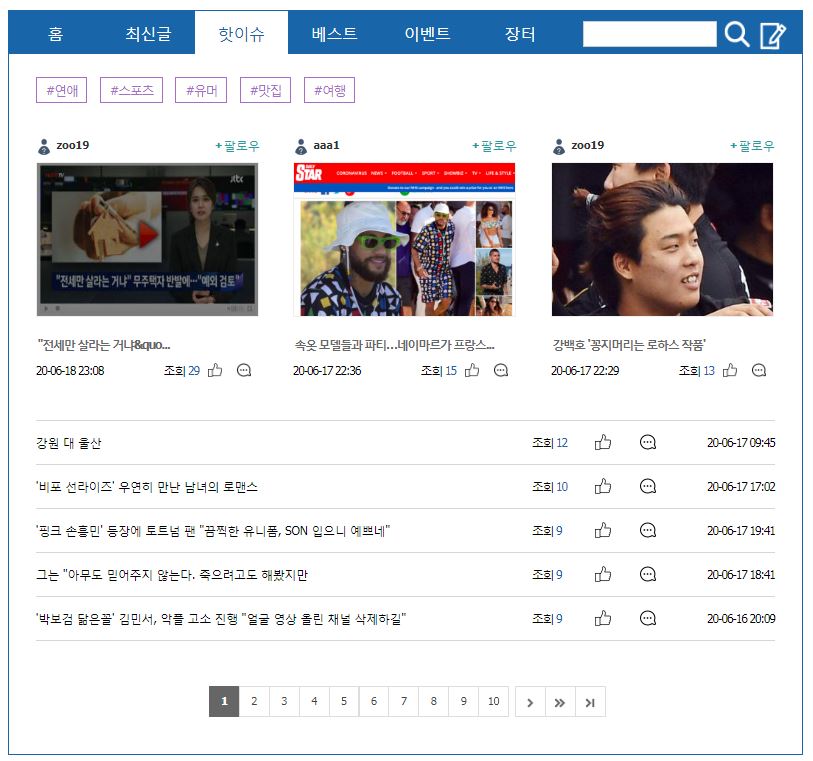
Task: Follow user aaa1 with +팔로우
Action: (494, 146)
